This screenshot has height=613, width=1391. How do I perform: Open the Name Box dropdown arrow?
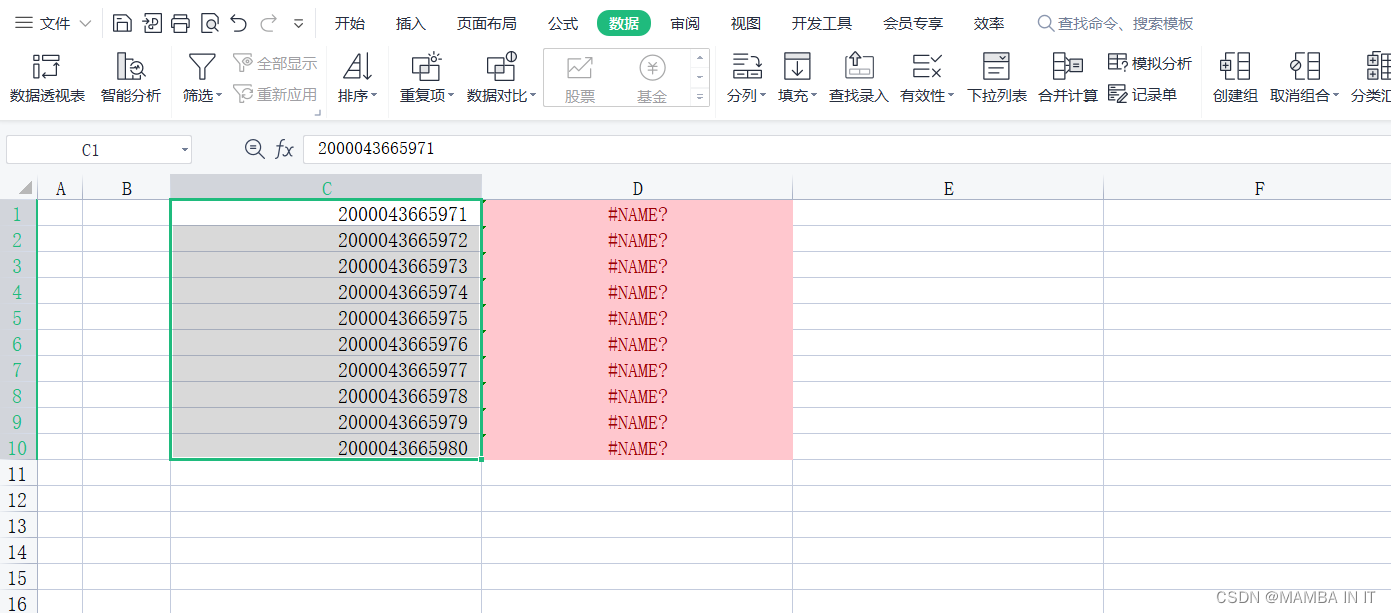pyautogui.click(x=184, y=150)
